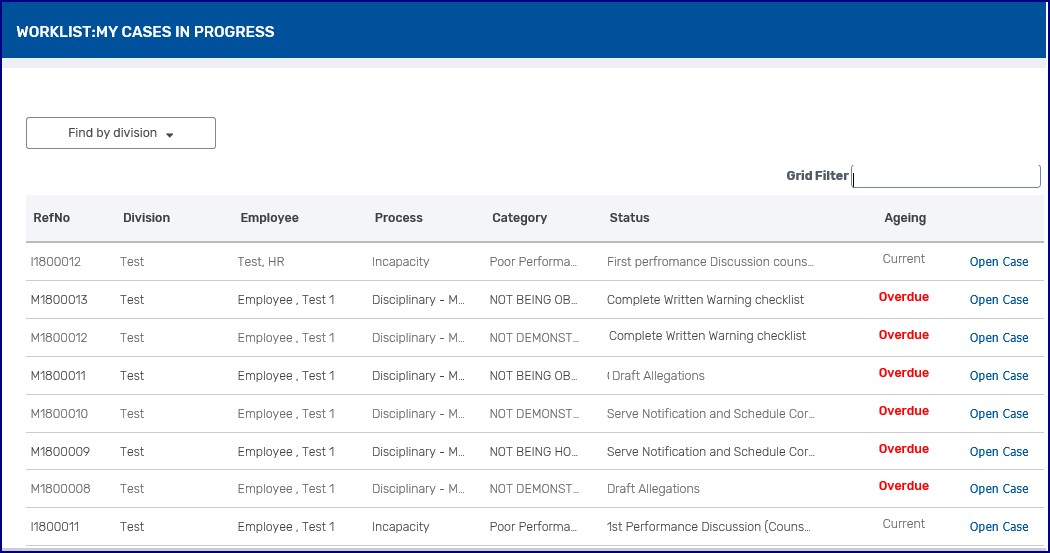Screen dimensions: 1050x553
Task: Click 'First perfromance Discussion' status cell
Action: point(710,262)
